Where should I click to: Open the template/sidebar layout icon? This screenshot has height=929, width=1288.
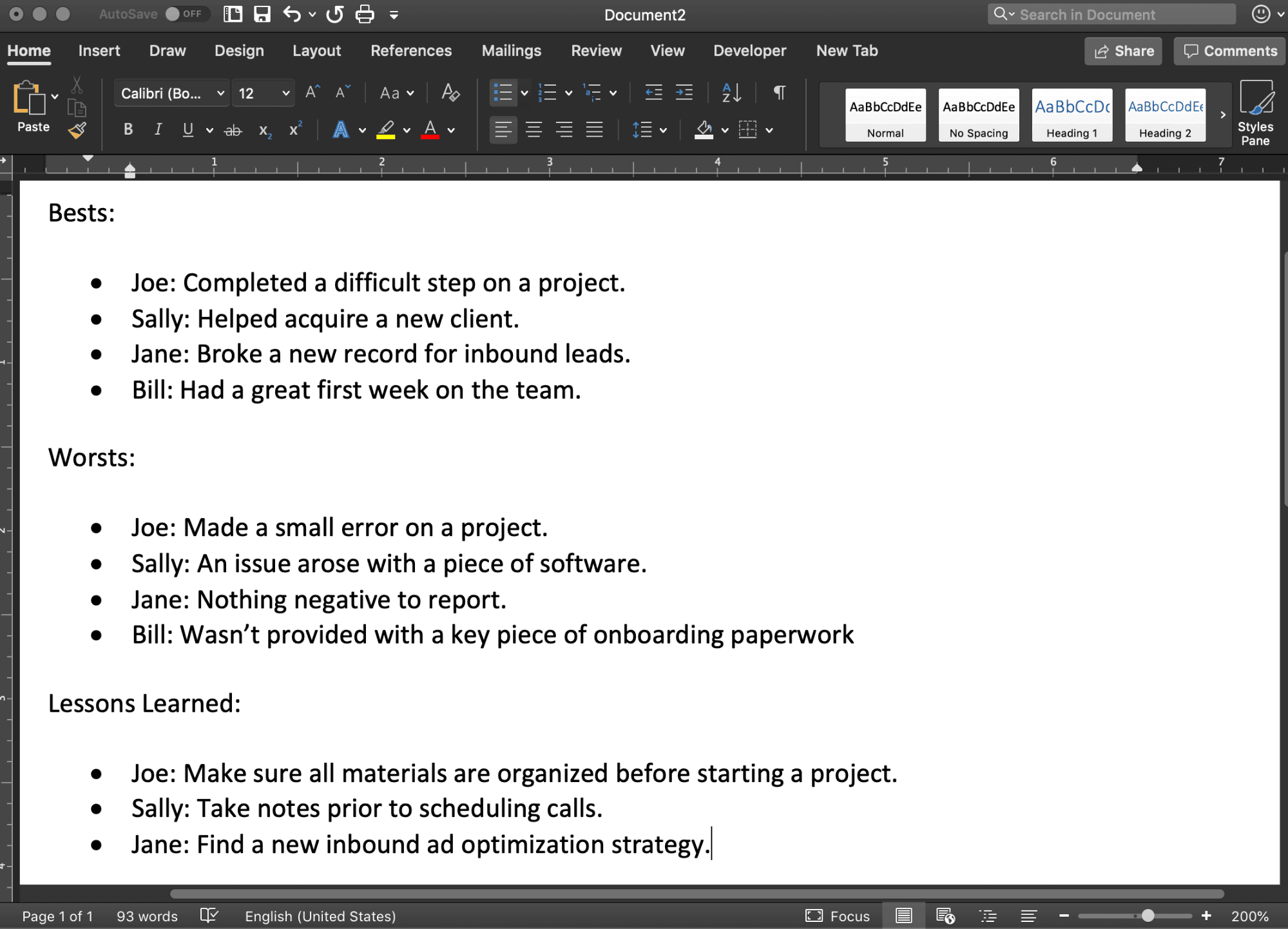point(233,14)
